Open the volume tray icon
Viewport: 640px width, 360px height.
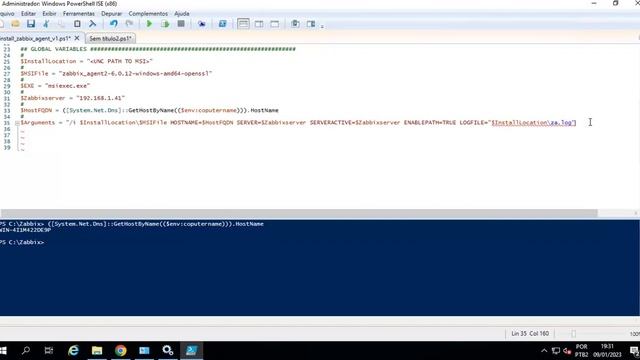point(567,351)
